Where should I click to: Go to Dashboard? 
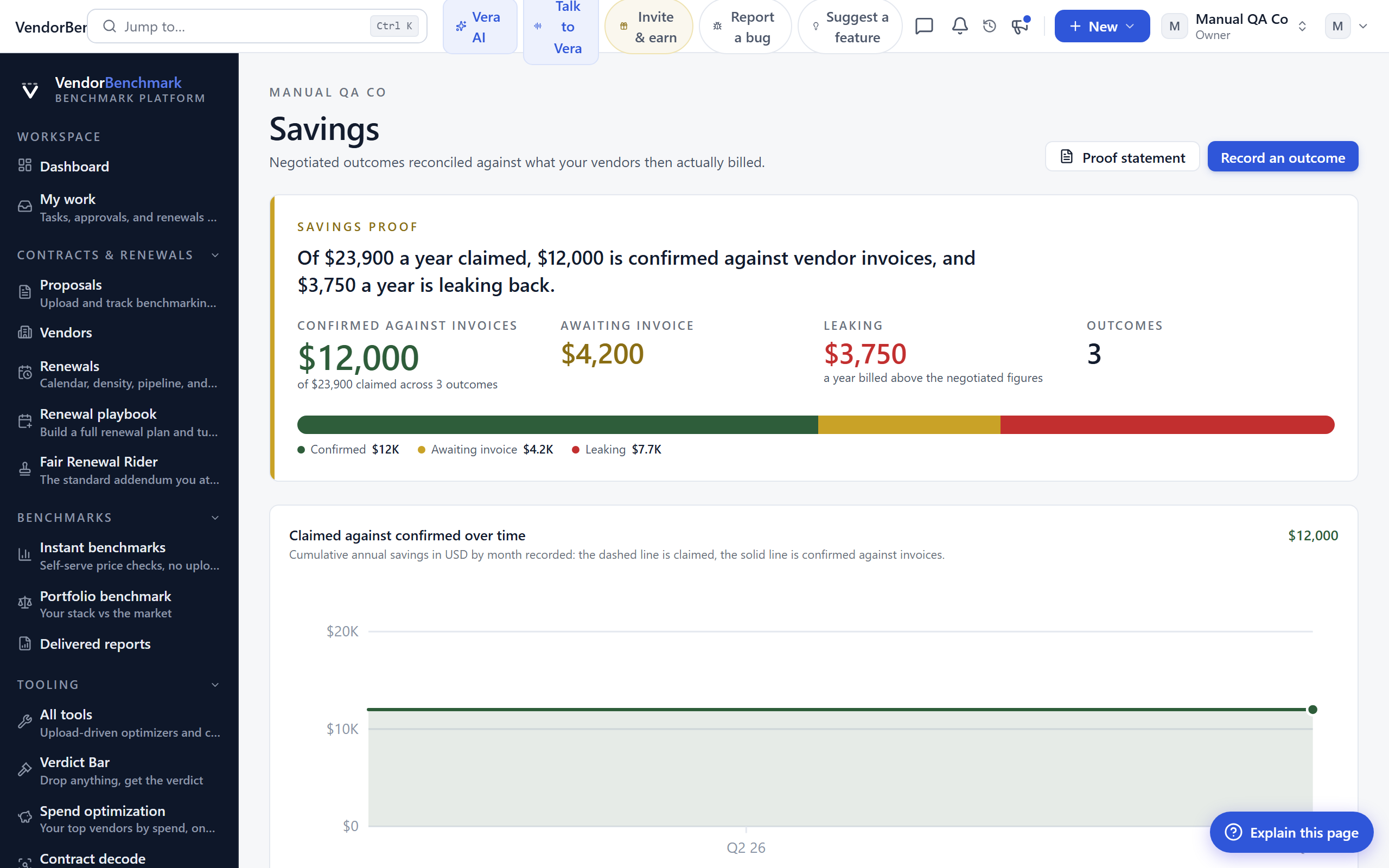(119, 167)
